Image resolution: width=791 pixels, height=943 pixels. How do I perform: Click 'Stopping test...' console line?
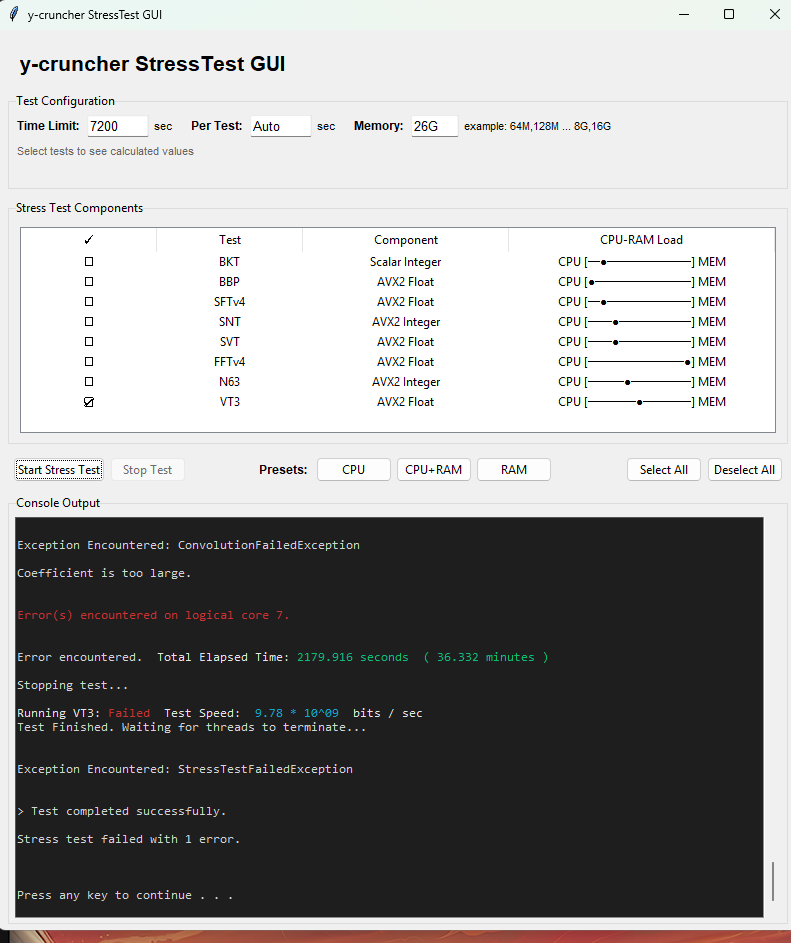(x=72, y=685)
